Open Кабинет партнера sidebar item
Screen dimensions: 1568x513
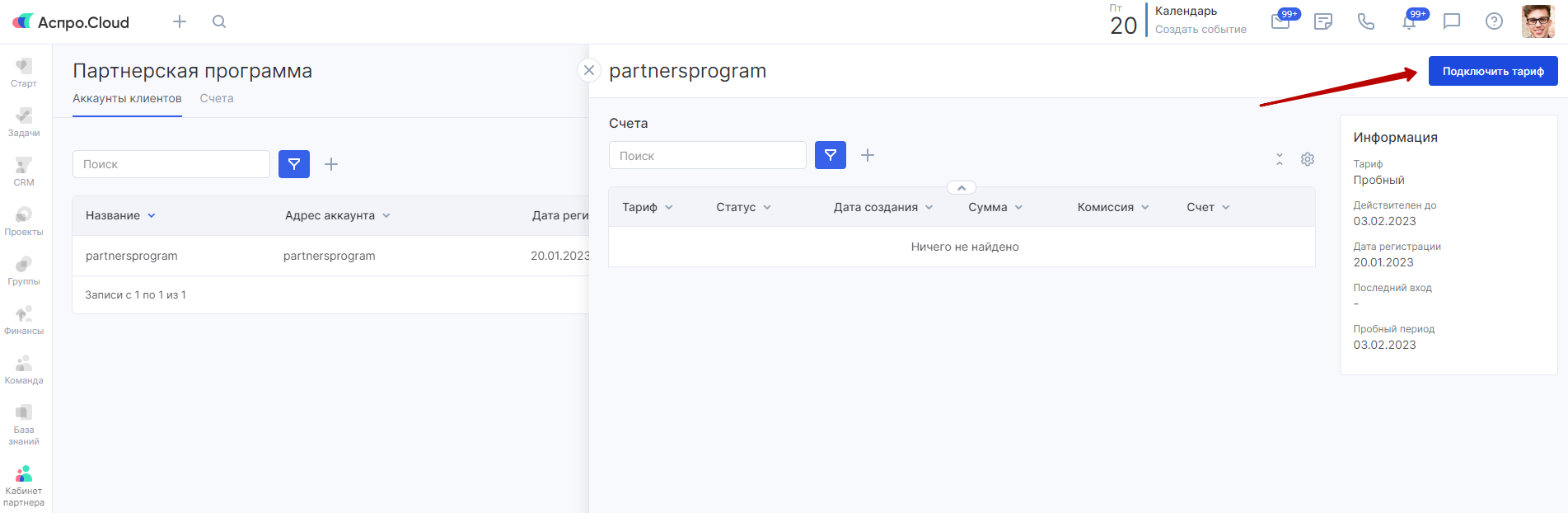pos(24,486)
